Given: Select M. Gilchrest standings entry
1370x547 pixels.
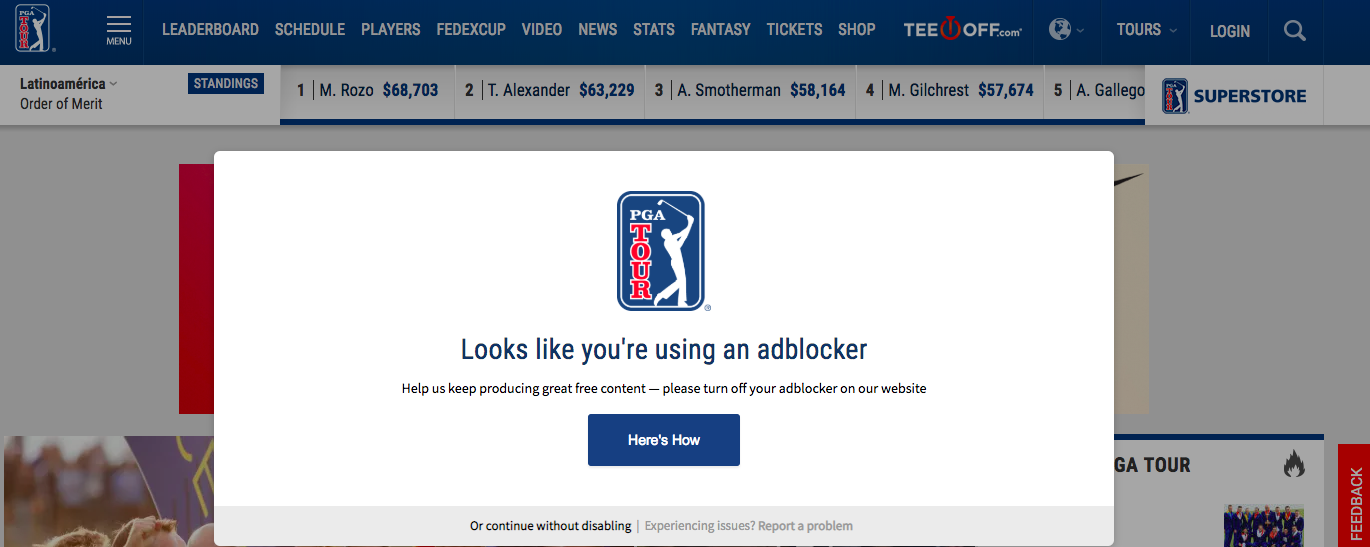Looking at the screenshot, I should pos(950,90).
